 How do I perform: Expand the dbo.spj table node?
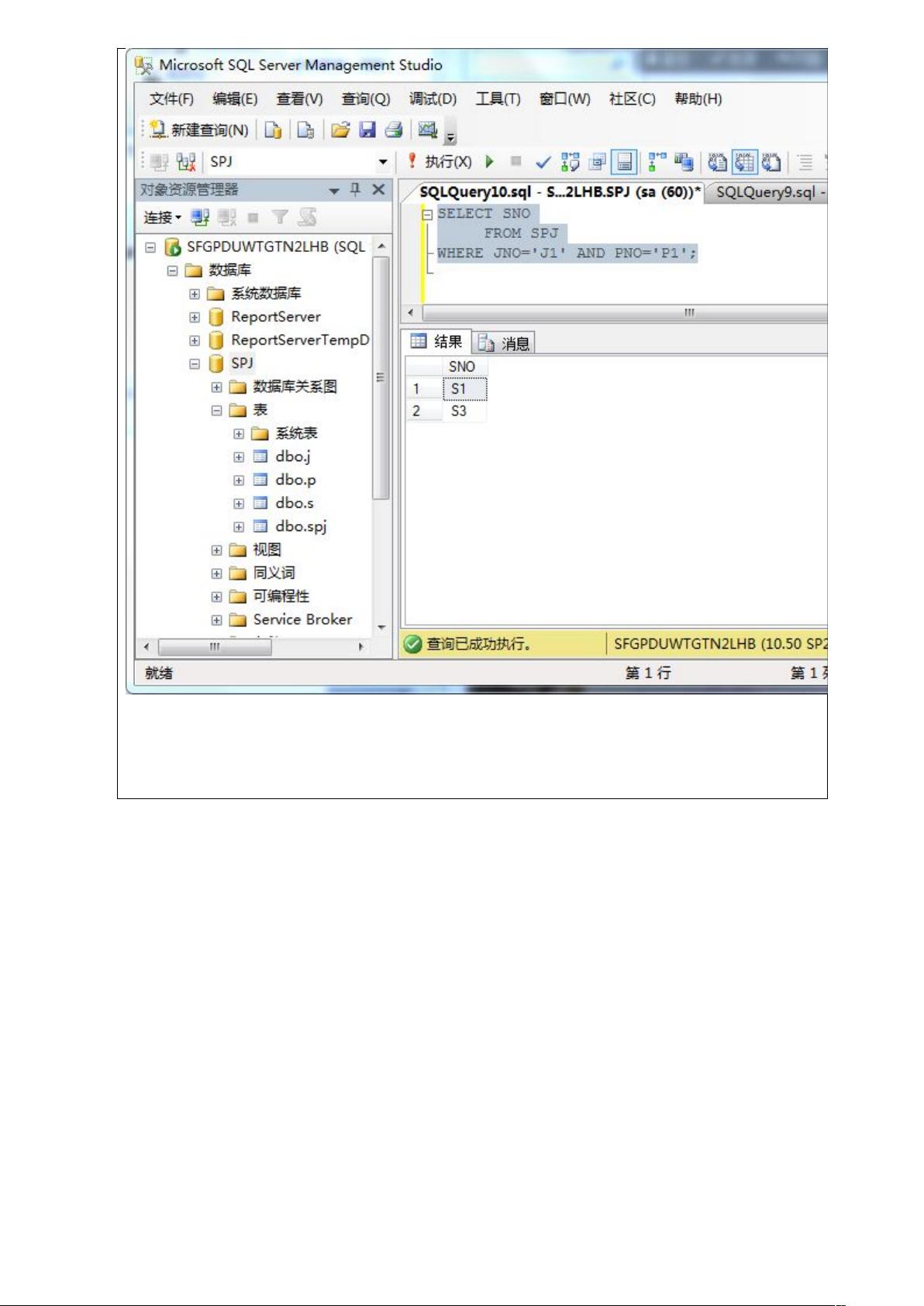tap(239, 527)
